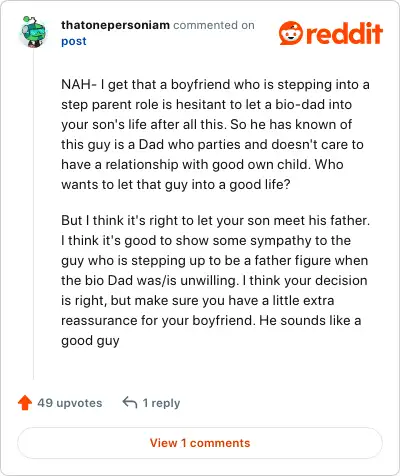Click the Reddit Snoo mascot logo icon
Screen dimensions: 400x476
coord(291,33)
